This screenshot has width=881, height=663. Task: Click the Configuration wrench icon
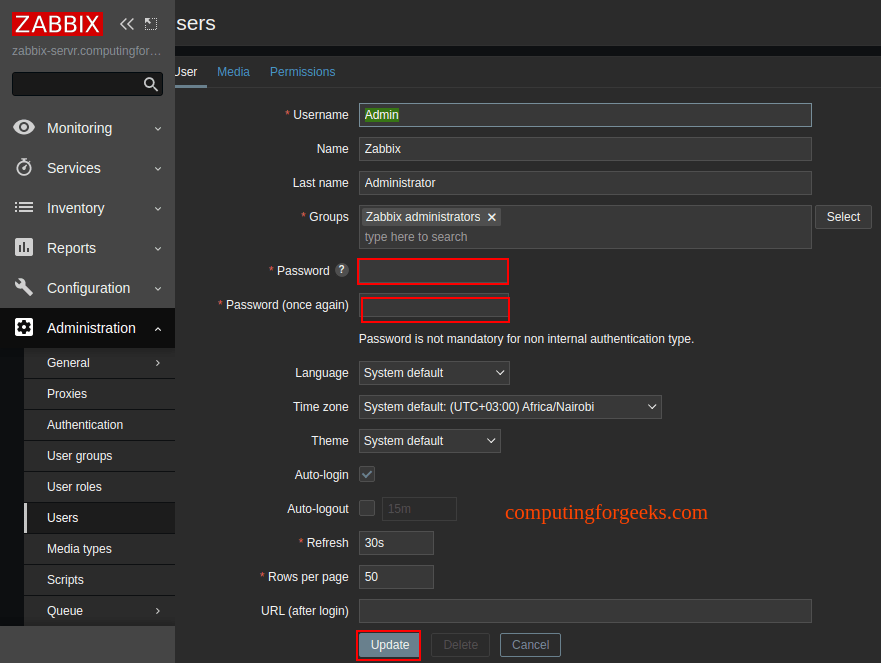[x=24, y=287]
